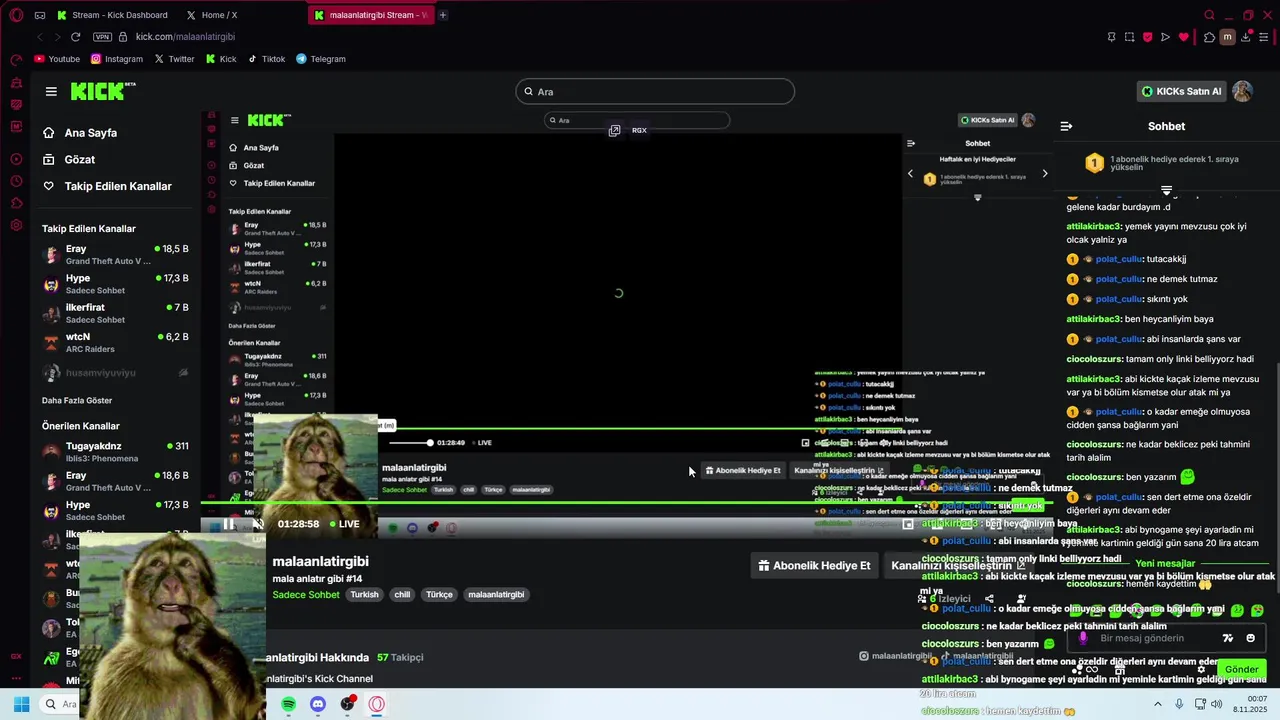Click KICKs Satın Al button
The image size is (1280, 720).
[1181, 91]
